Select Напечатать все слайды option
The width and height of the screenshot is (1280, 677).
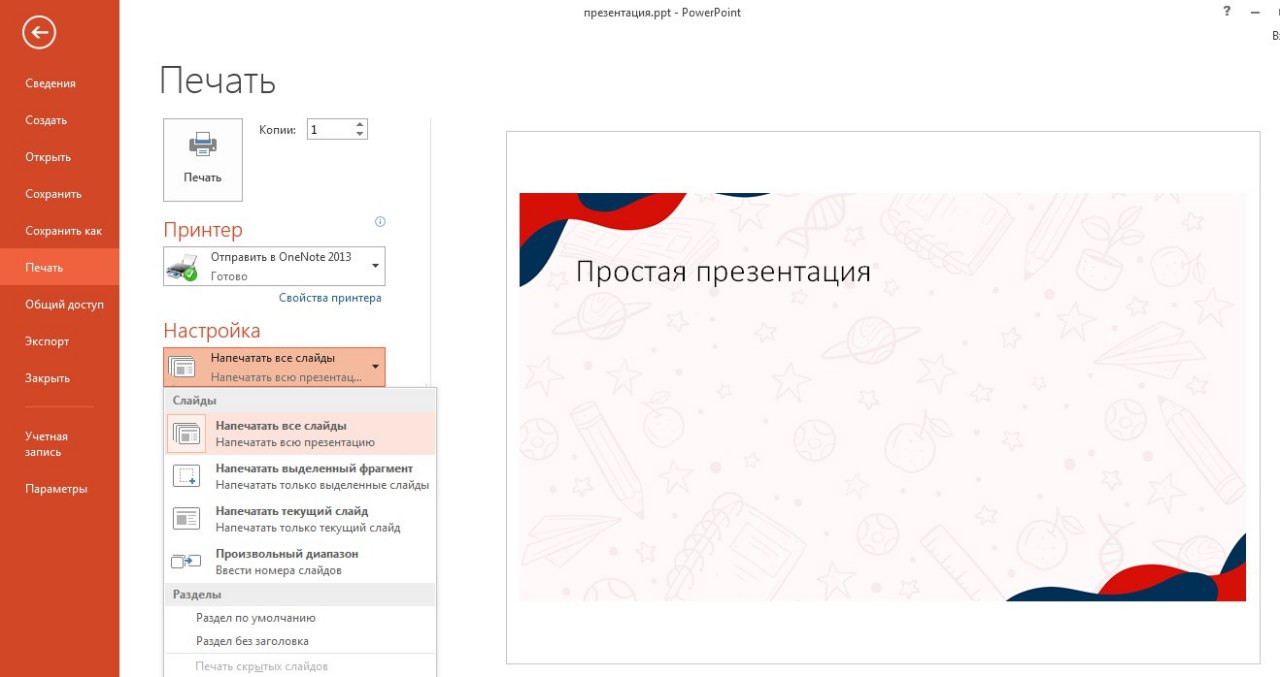300,434
